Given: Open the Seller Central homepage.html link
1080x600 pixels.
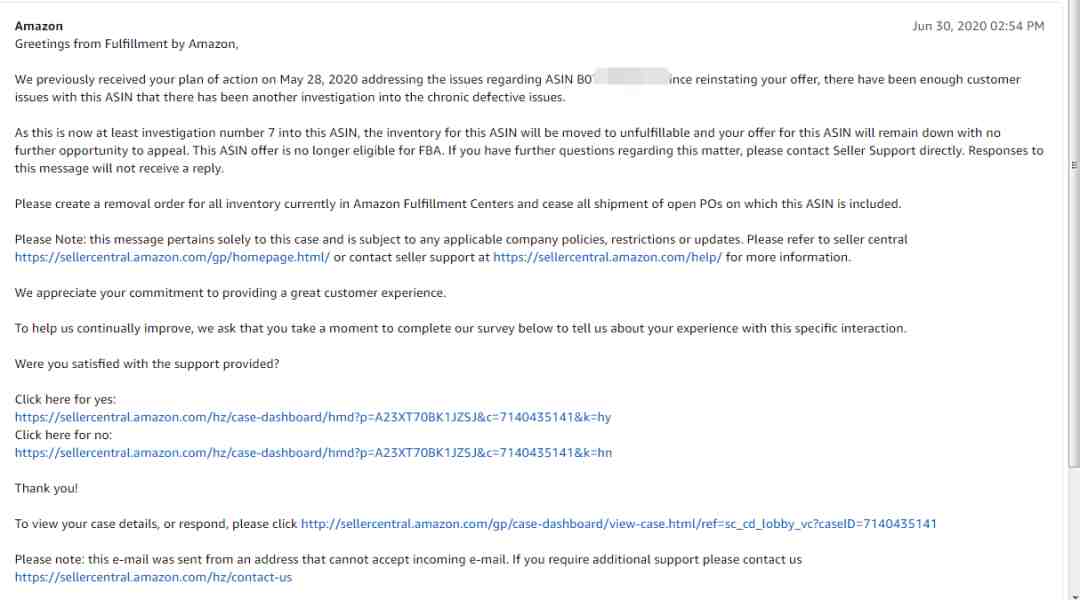Looking at the screenshot, I should 172,257.
